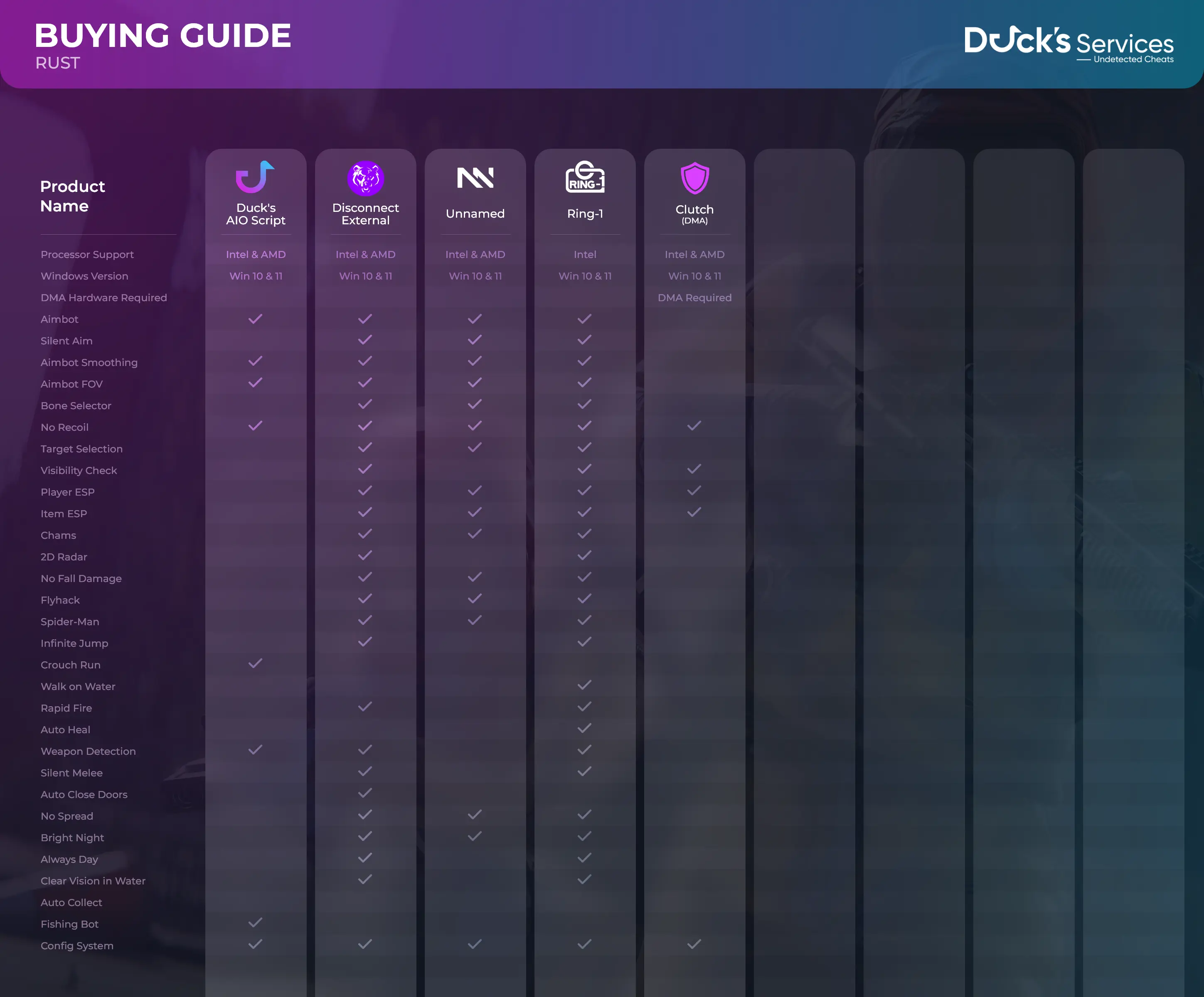Click Auto Close Doors checkmark under Disconnect External
The height and width of the screenshot is (997, 1204).
[x=365, y=793]
